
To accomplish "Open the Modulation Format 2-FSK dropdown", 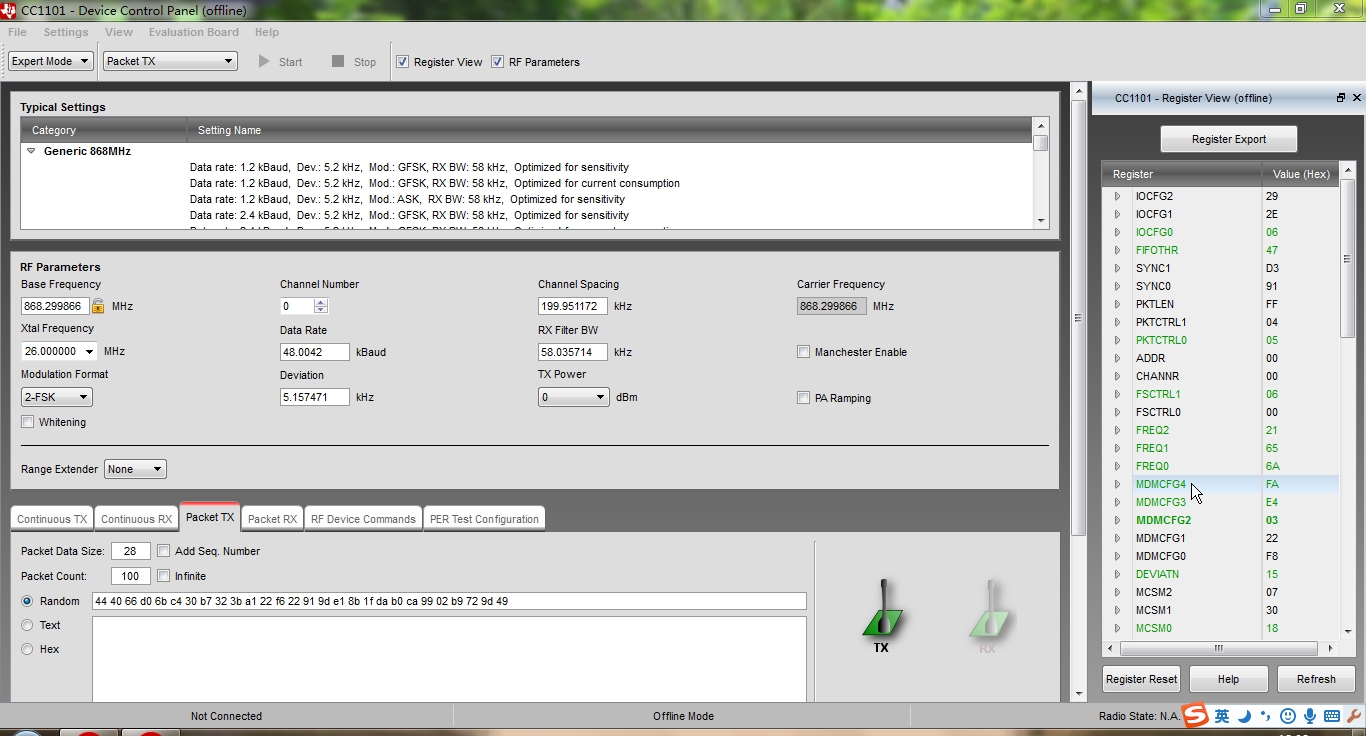I will pyautogui.click(x=56, y=397).
